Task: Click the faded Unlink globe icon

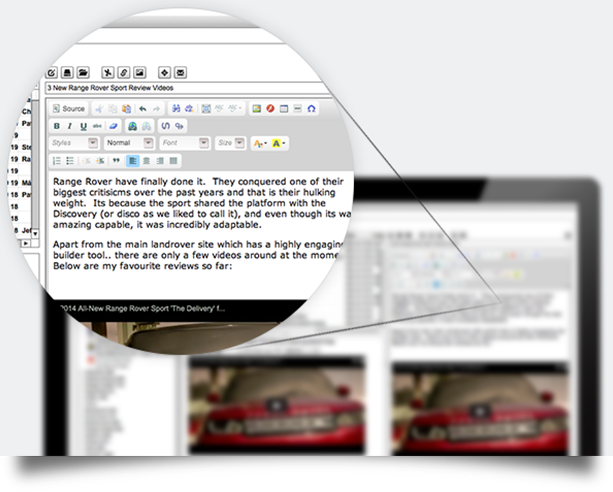Action: [x=146, y=126]
